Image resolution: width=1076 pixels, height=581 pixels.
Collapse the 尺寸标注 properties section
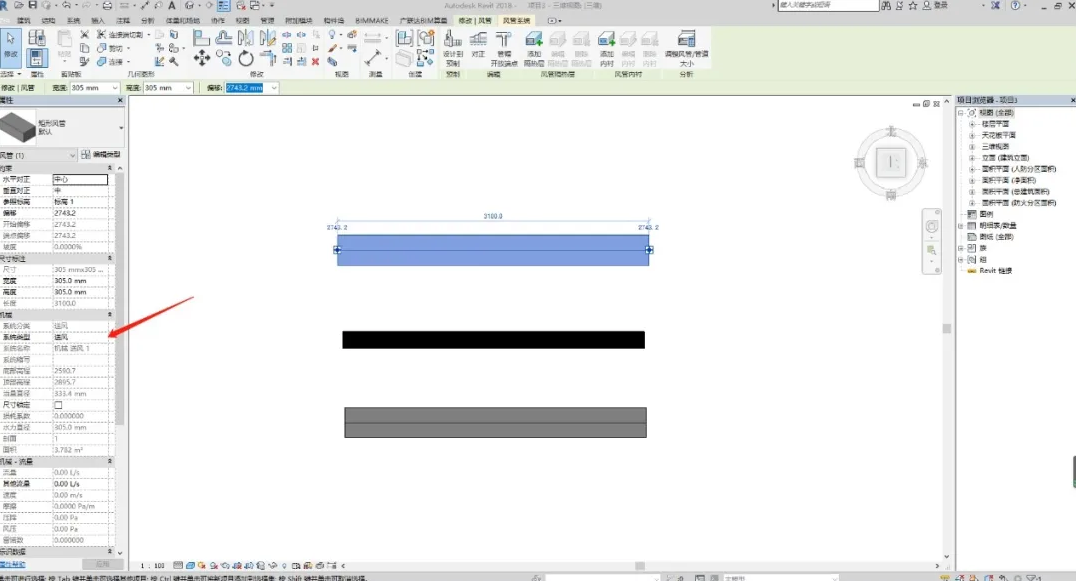pyautogui.click(x=109, y=259)
